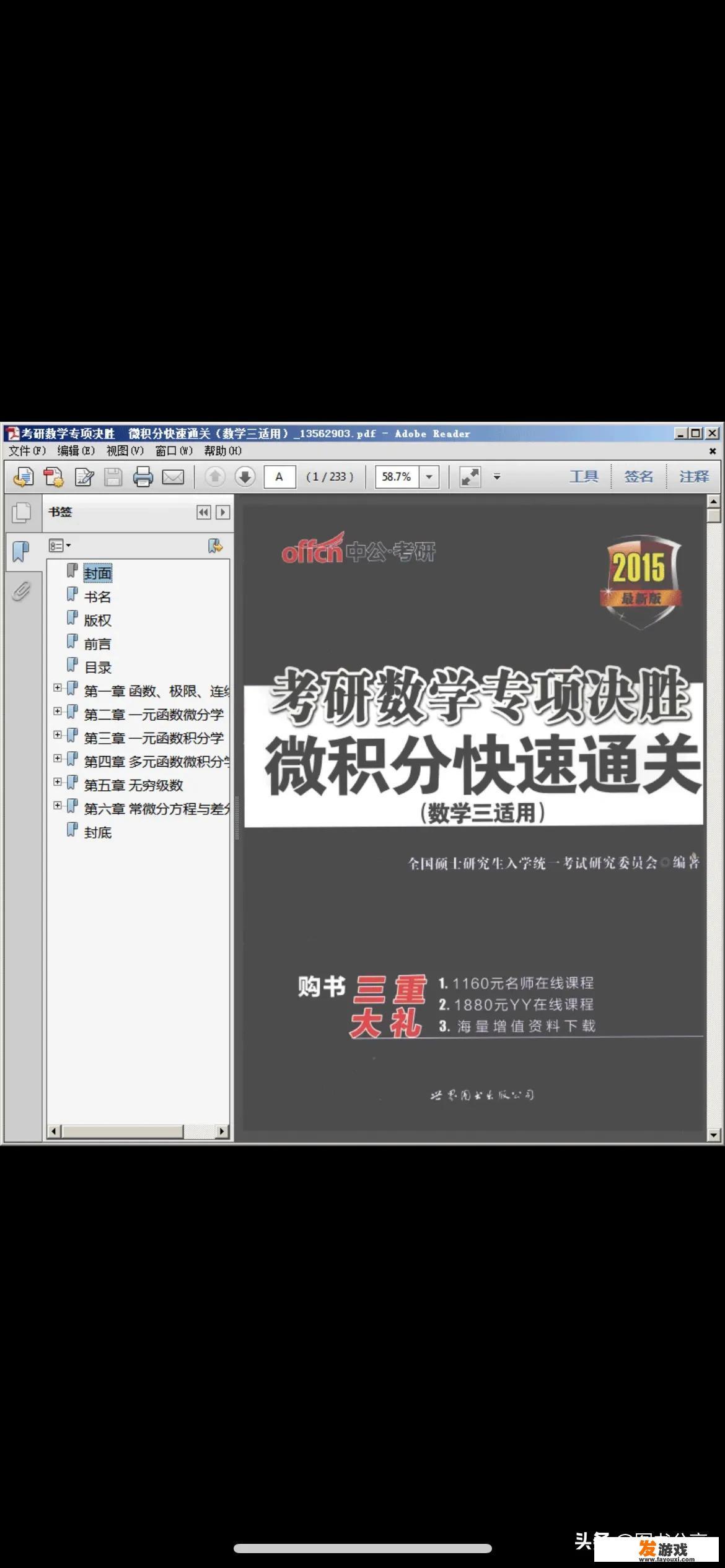Click the Save (floppy disk) icon
Screen dimensions: 725x1568
tap(113, 476)
